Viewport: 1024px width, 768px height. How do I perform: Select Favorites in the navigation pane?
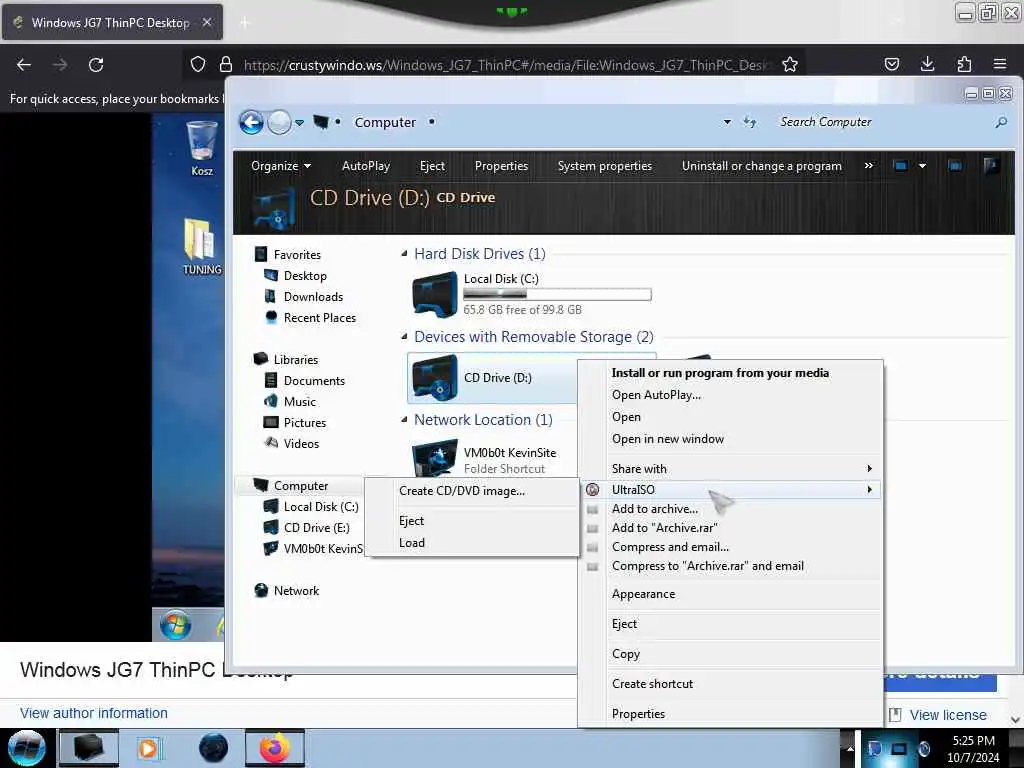(297, 255)
